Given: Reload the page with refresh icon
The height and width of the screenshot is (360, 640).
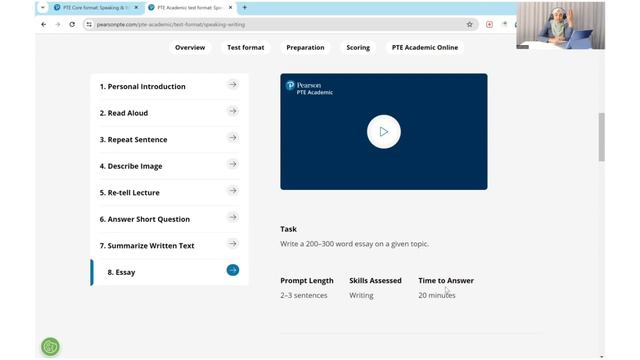Looking at the screenshot, I should [x=72, y=24].
